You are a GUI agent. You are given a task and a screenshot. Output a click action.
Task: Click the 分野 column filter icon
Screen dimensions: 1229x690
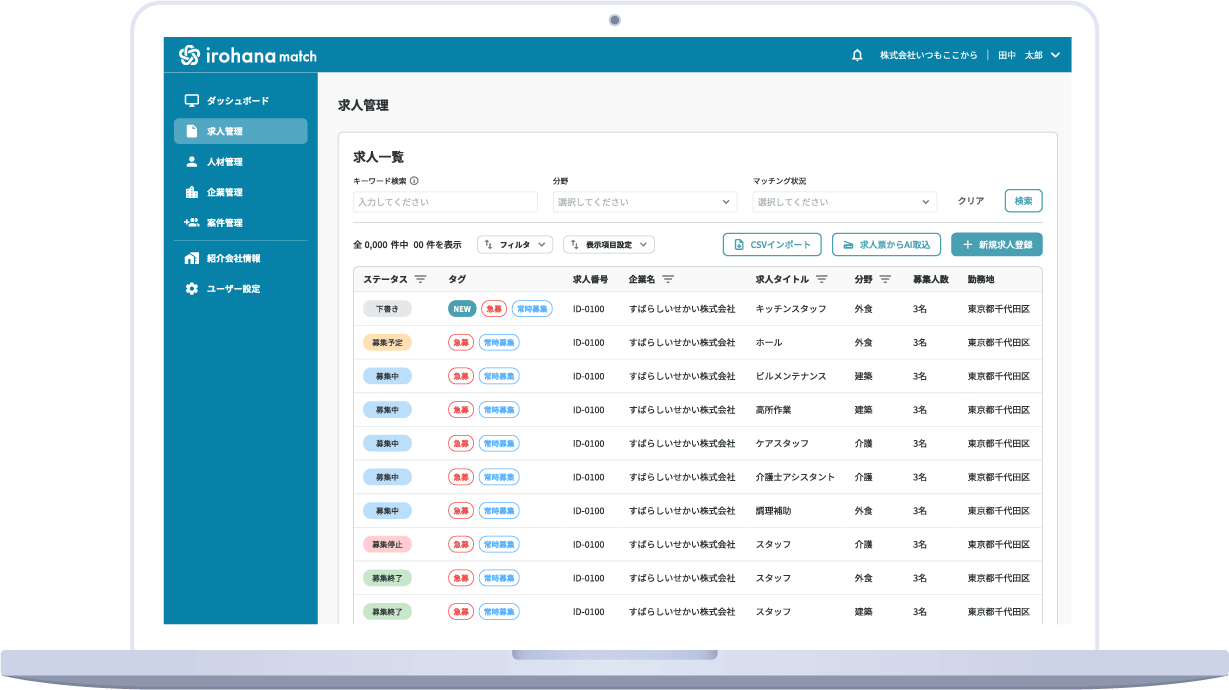pyautogui.click(x=885, y=279)
